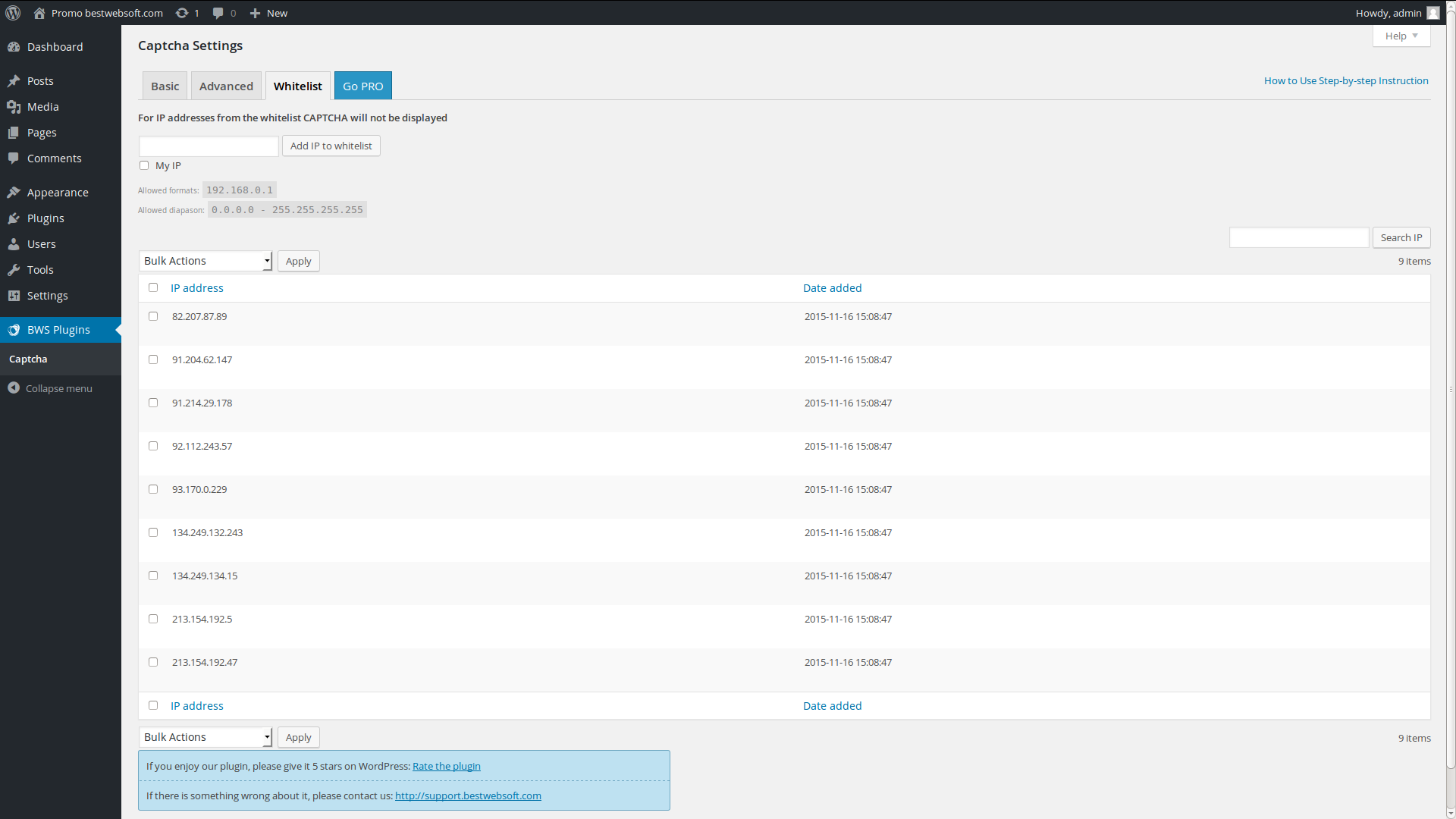The image size is (1456, 819).
Task: Tick the My IP checkbox
Action: 144,165
